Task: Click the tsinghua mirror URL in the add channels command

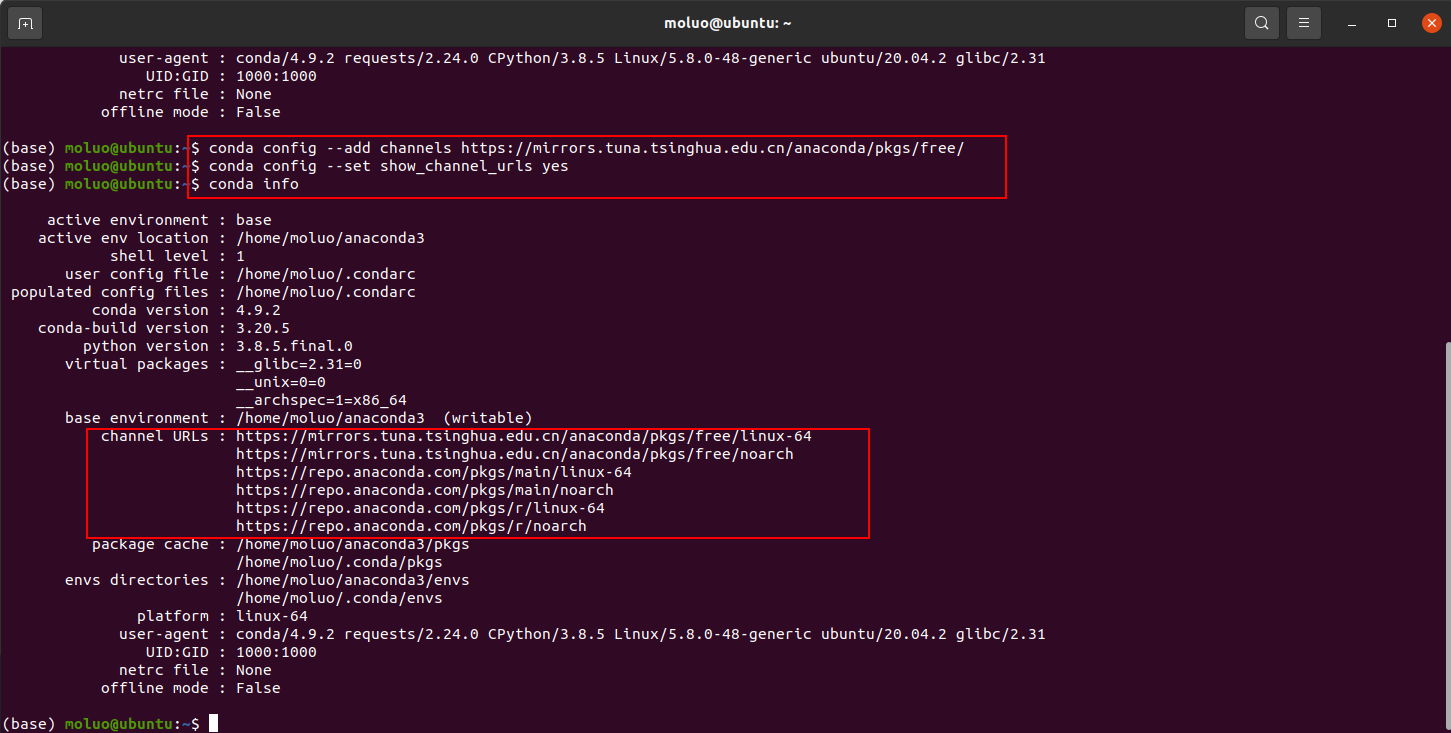Action: tap(712, 148)
